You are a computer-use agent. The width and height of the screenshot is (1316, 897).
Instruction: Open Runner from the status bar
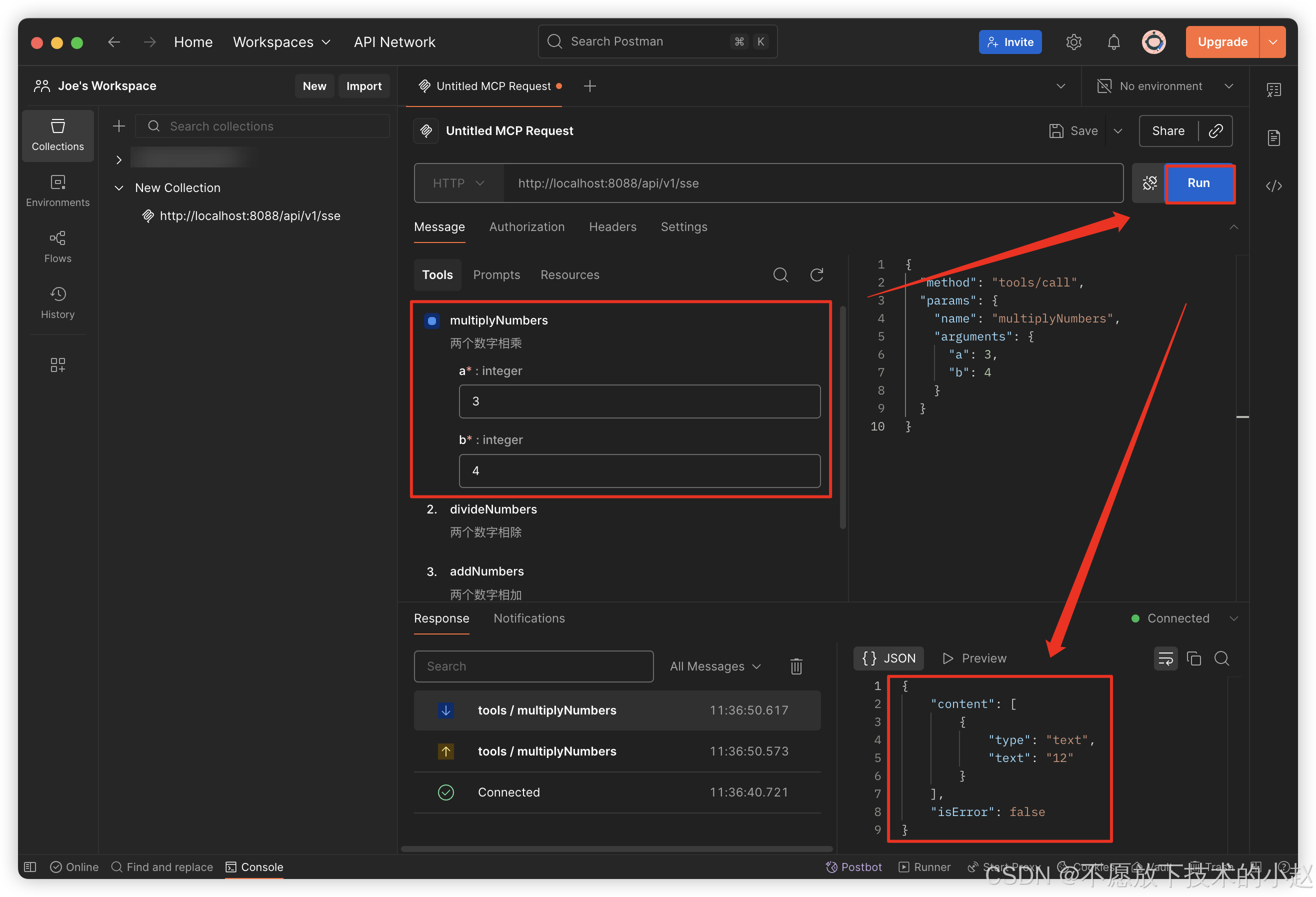(x=924, y=866)
